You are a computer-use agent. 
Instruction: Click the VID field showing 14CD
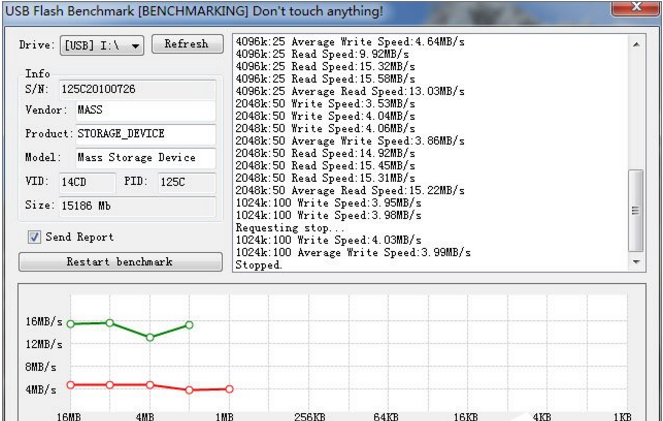pos(87,182)
